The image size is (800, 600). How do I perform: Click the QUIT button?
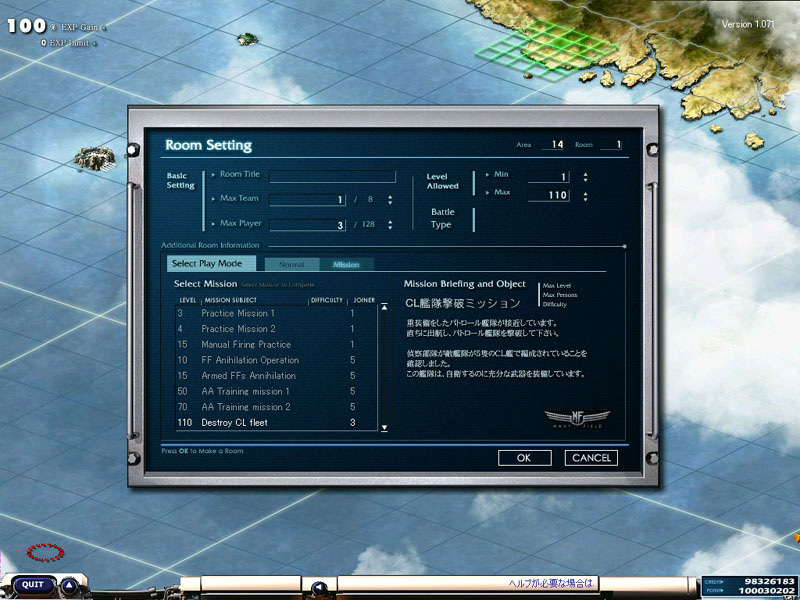point(33,585)
